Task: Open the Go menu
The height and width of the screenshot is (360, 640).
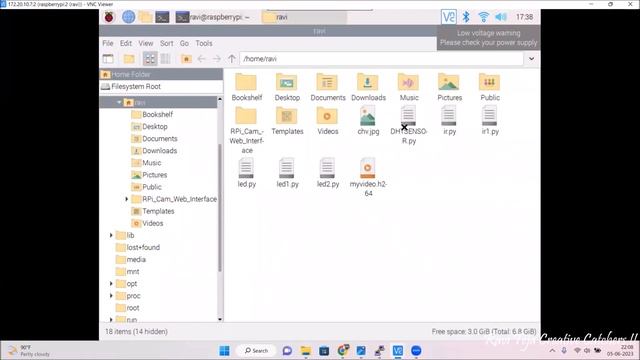Action: (184, 43)
